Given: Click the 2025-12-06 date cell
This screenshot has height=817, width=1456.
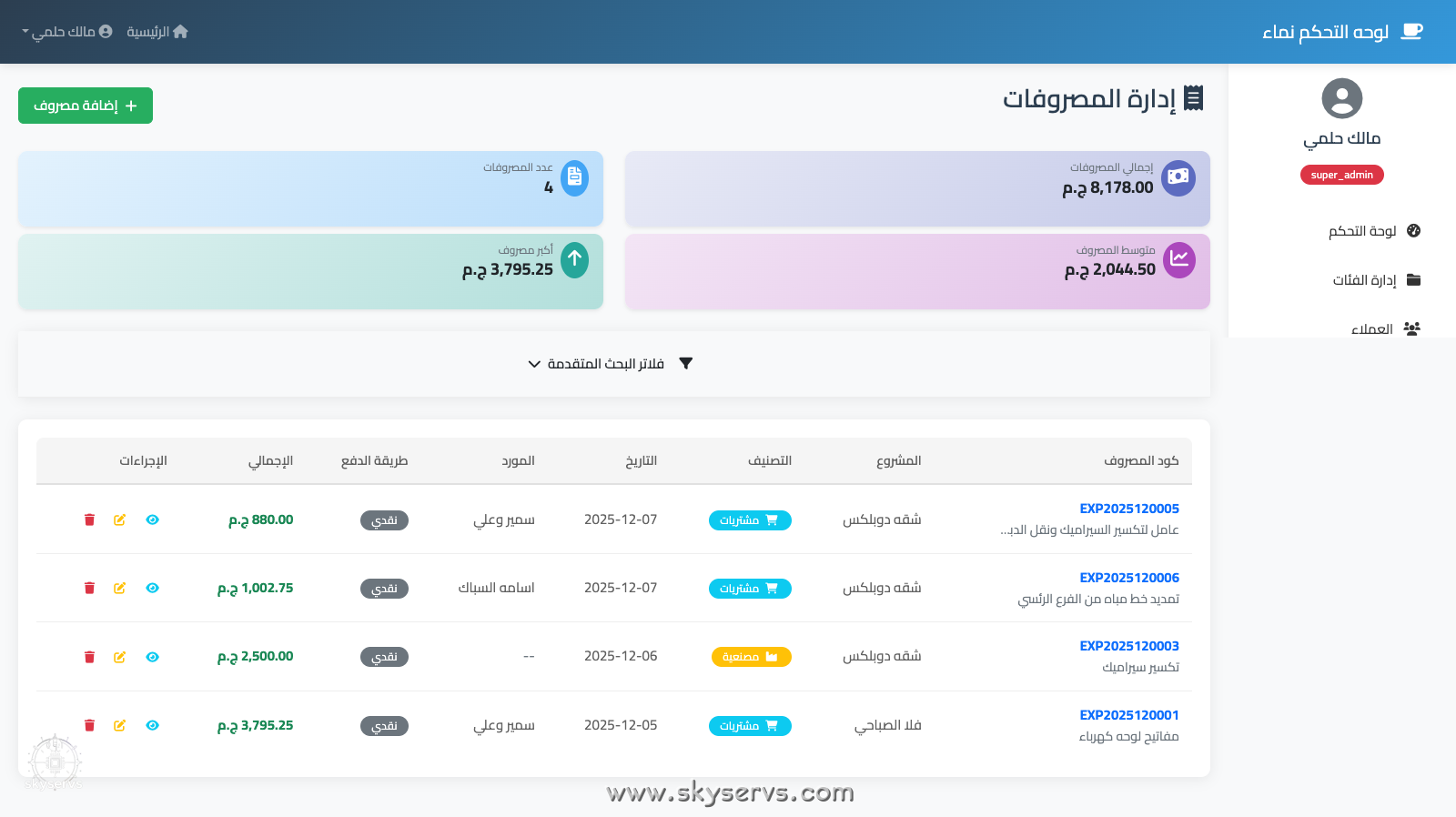Looking at the screenshot, I should point(621,656).
